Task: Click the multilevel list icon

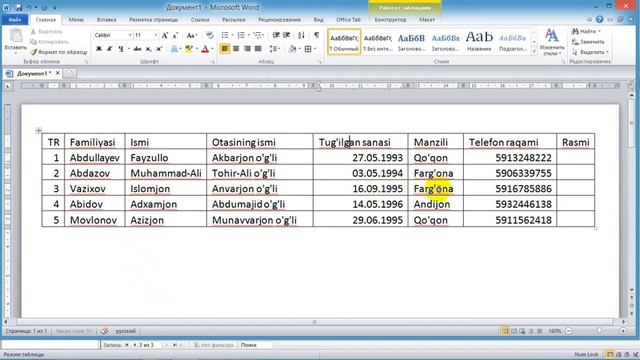Action: click(257, 36)
